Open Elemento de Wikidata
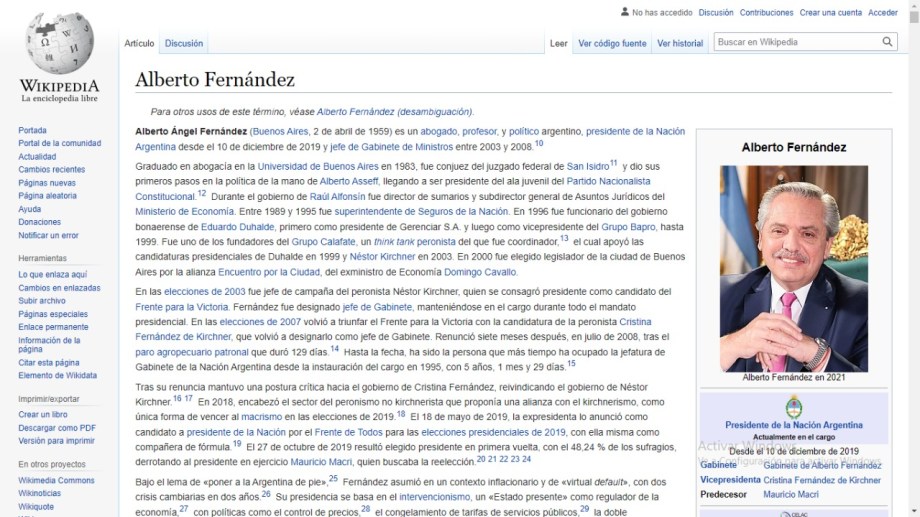This screenshot has height=517, width=920. [58, 376]
